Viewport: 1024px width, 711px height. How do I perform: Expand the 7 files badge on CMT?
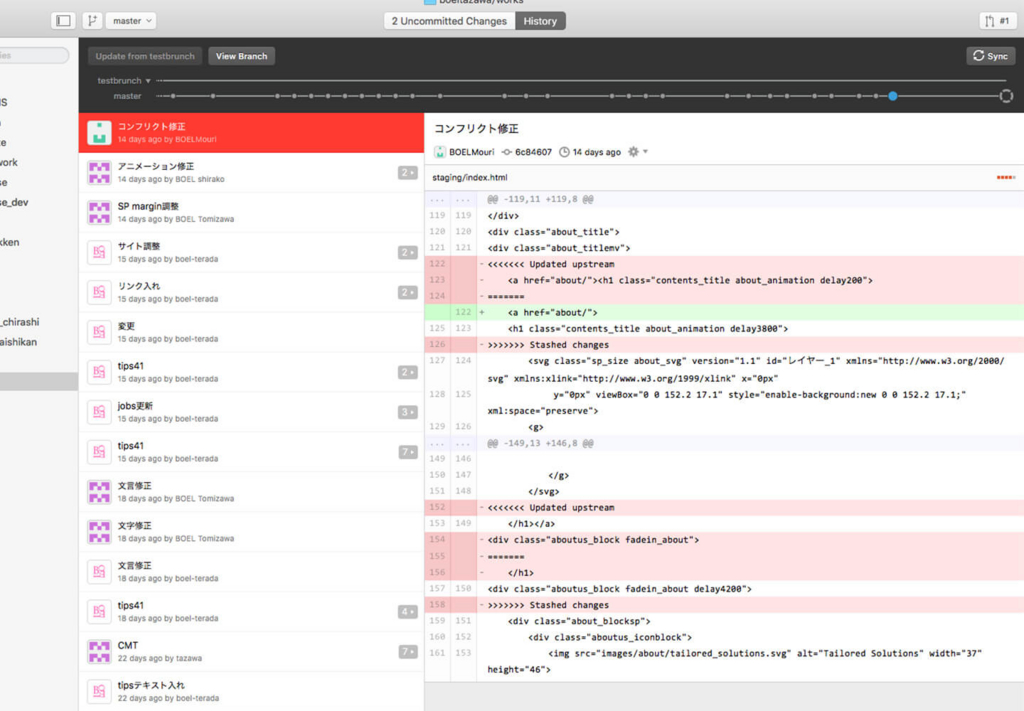pyautogui.click(x=408, y=652)
